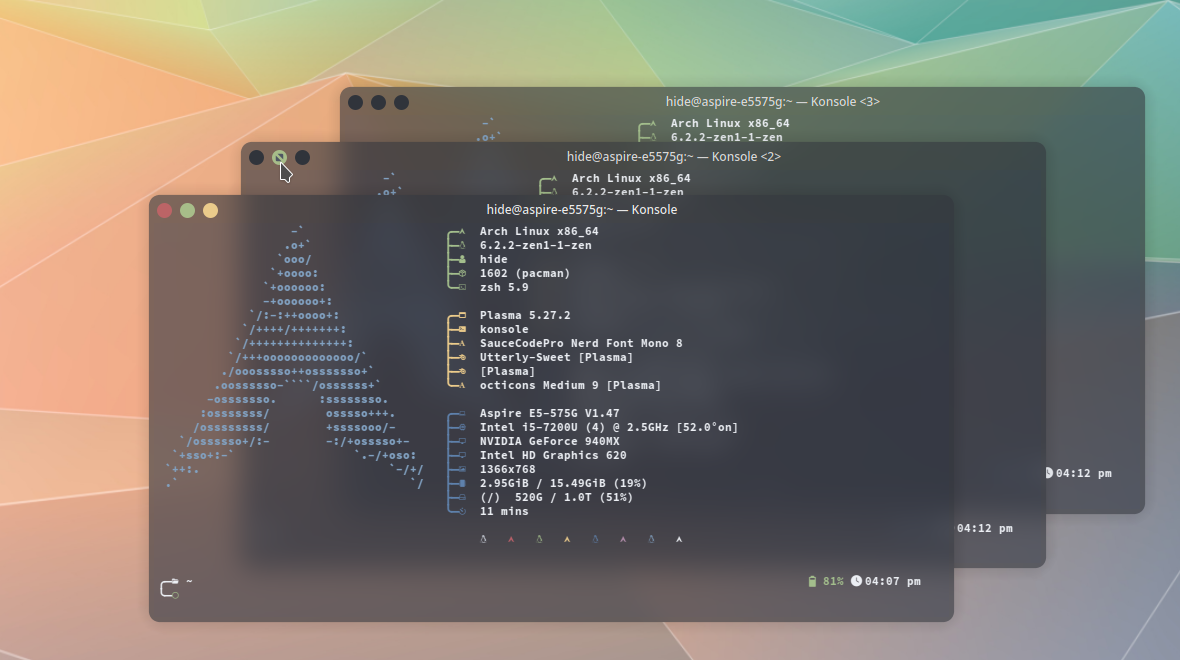This screenshot has width=1180, height=660.
Task: Click the shell icon beside 'zsh 5.9'
Action: click(x=462, y=287)
